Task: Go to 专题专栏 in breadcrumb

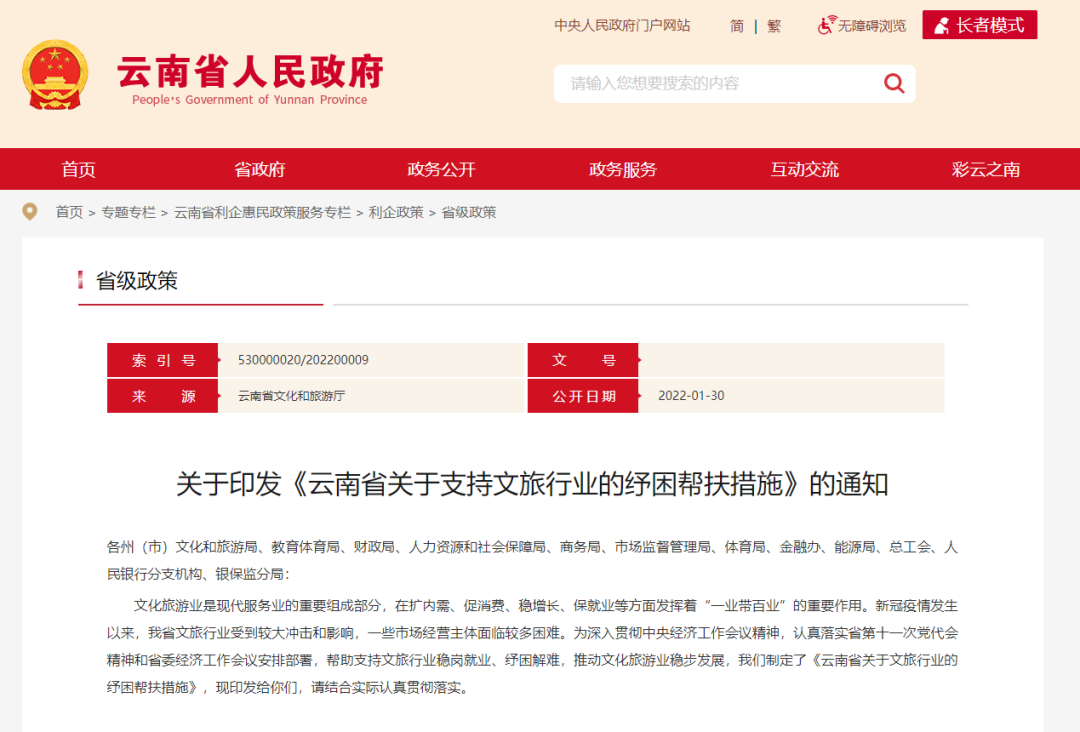Action: pos(128,212)
